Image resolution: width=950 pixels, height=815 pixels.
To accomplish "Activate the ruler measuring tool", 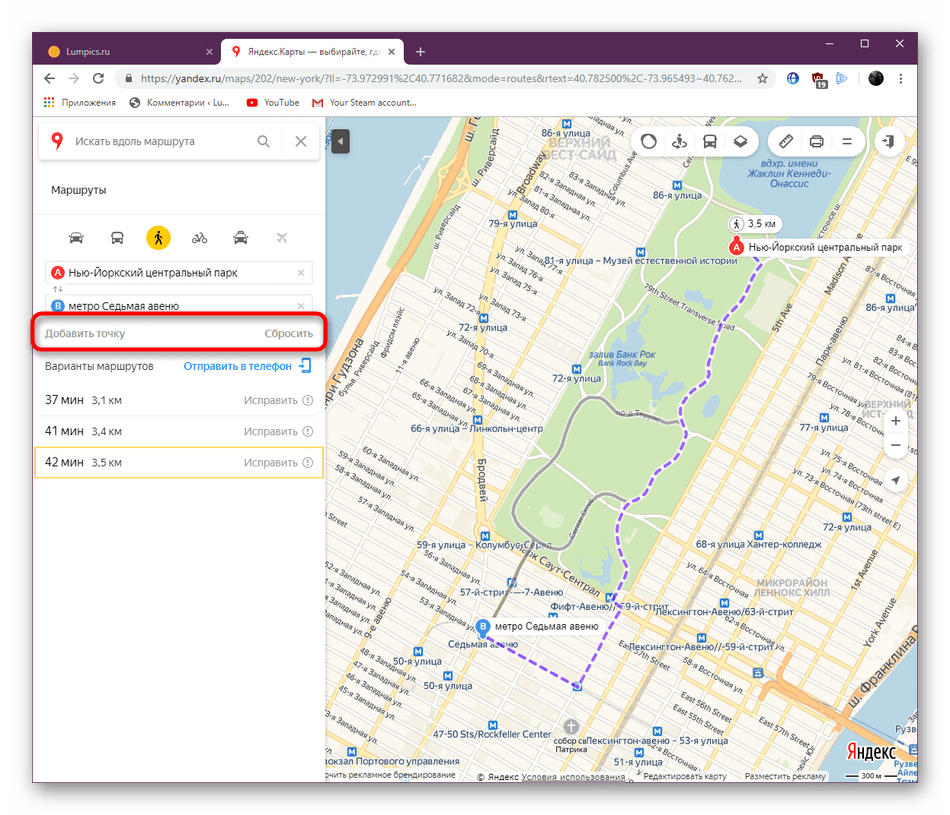I will pyautogui.click(x=785, y=141).
